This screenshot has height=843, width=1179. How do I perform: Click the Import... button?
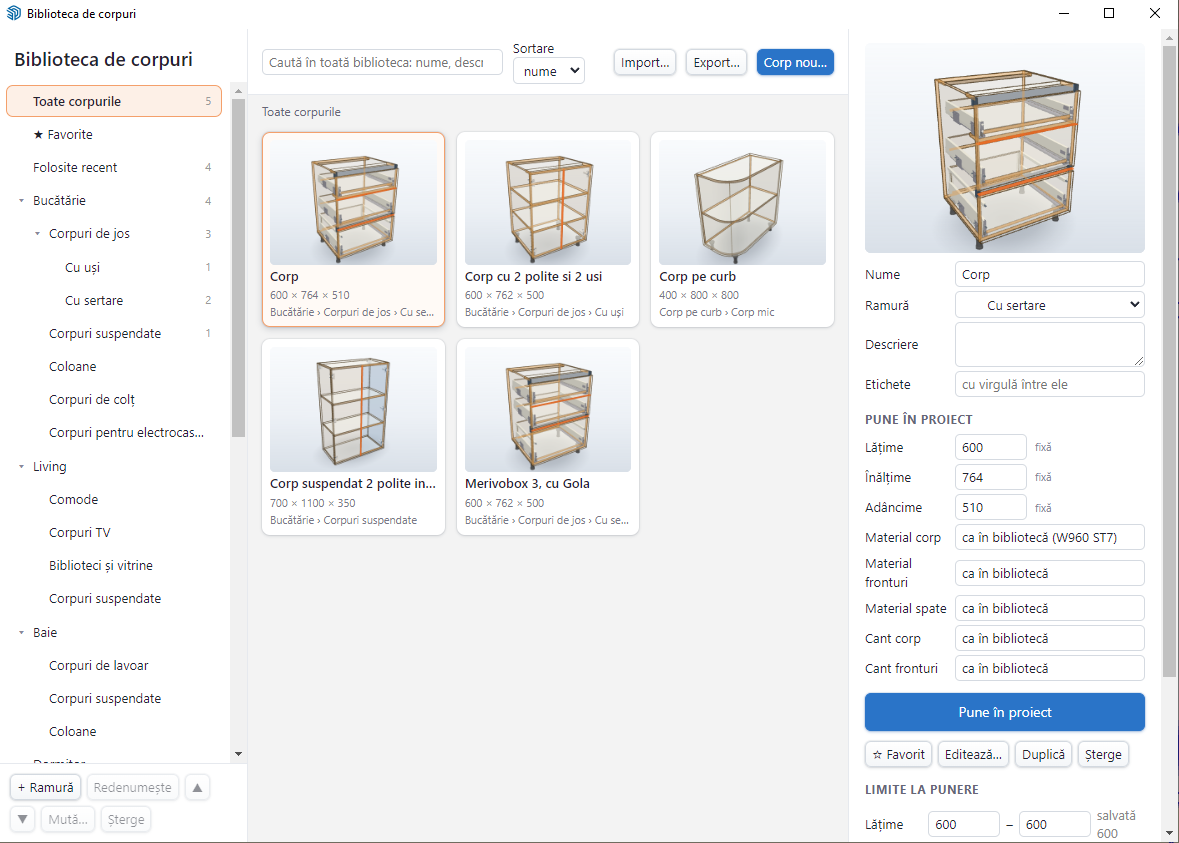click(x=645, y=62)
